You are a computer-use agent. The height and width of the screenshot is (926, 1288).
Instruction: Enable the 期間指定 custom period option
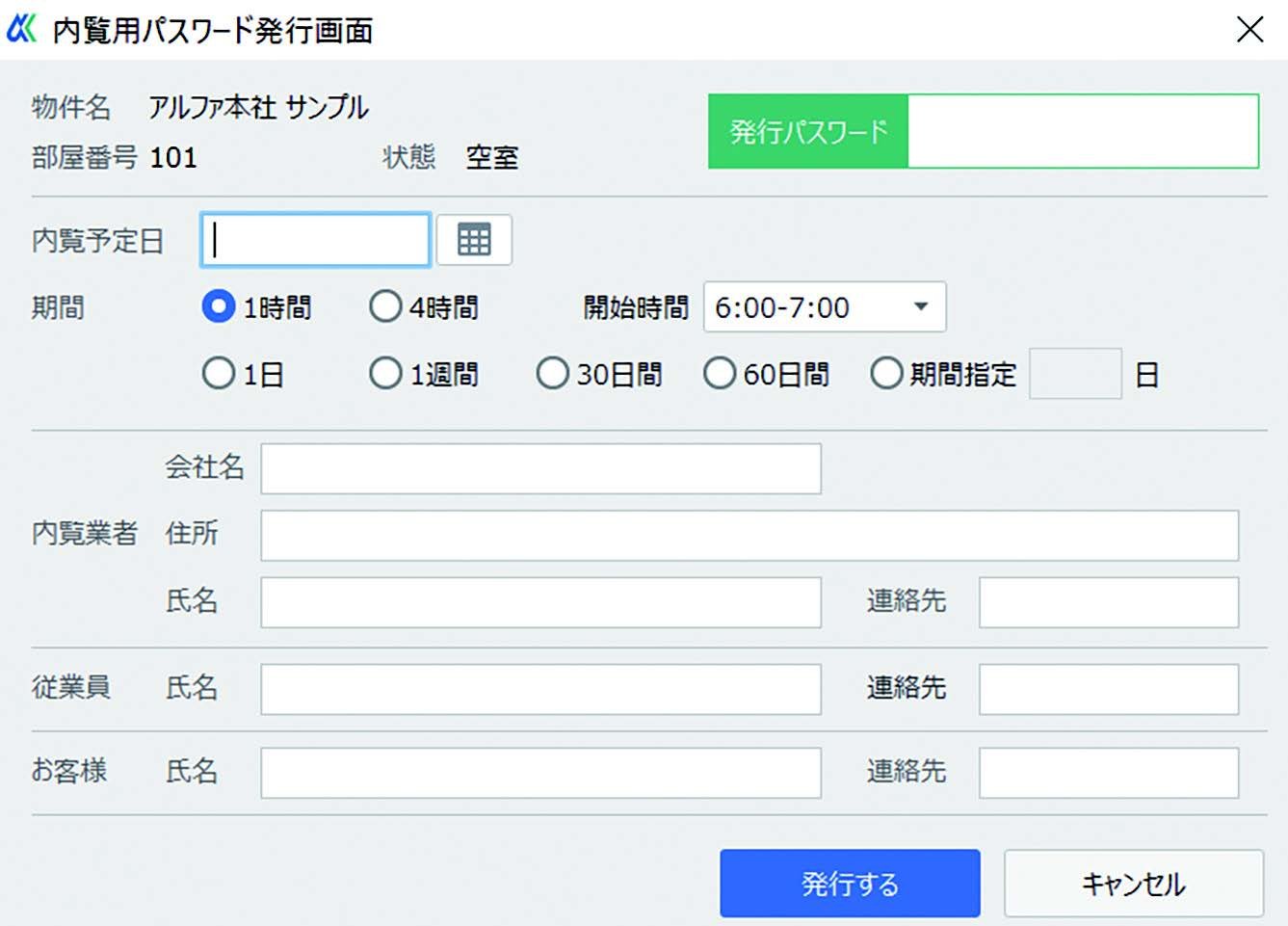tap(886, 373)
